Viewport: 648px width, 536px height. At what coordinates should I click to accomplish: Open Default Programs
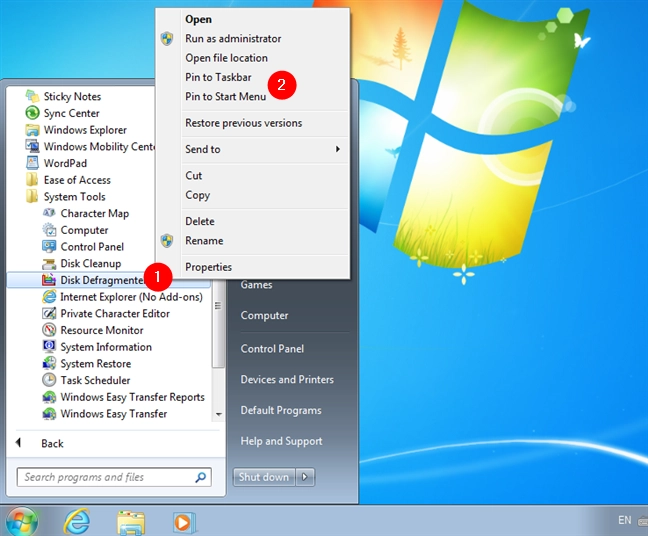[281, 410]
